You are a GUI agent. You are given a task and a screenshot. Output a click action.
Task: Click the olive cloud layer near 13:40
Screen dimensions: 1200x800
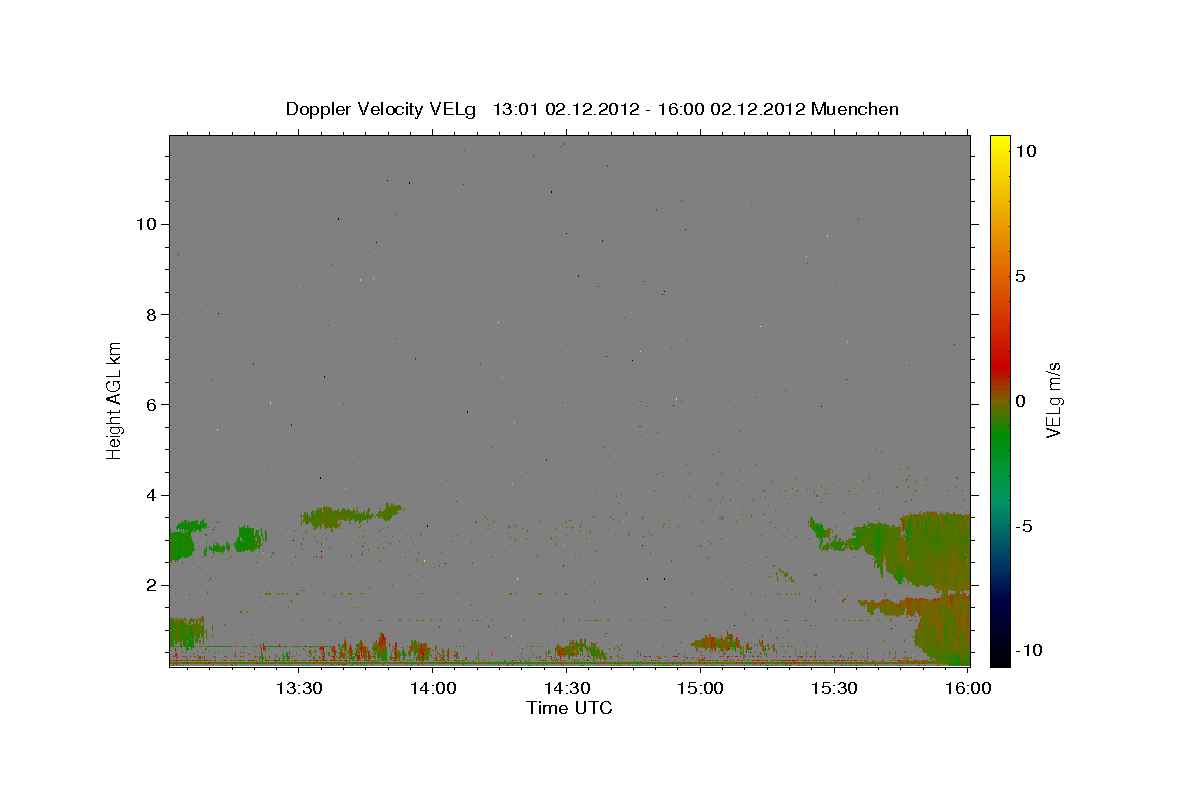pyautogui.click(x=350, y=516)
